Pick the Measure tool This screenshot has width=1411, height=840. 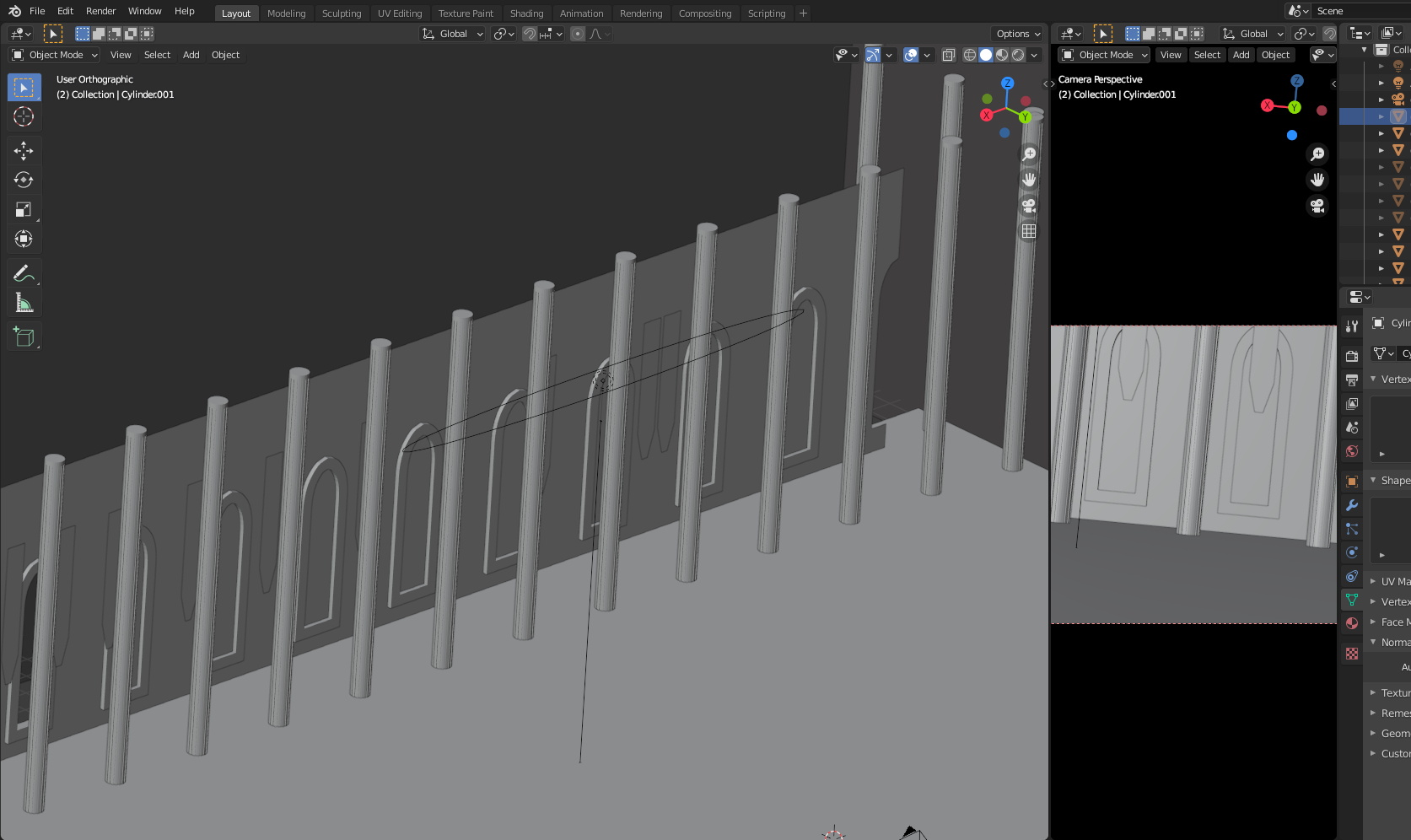24,303
